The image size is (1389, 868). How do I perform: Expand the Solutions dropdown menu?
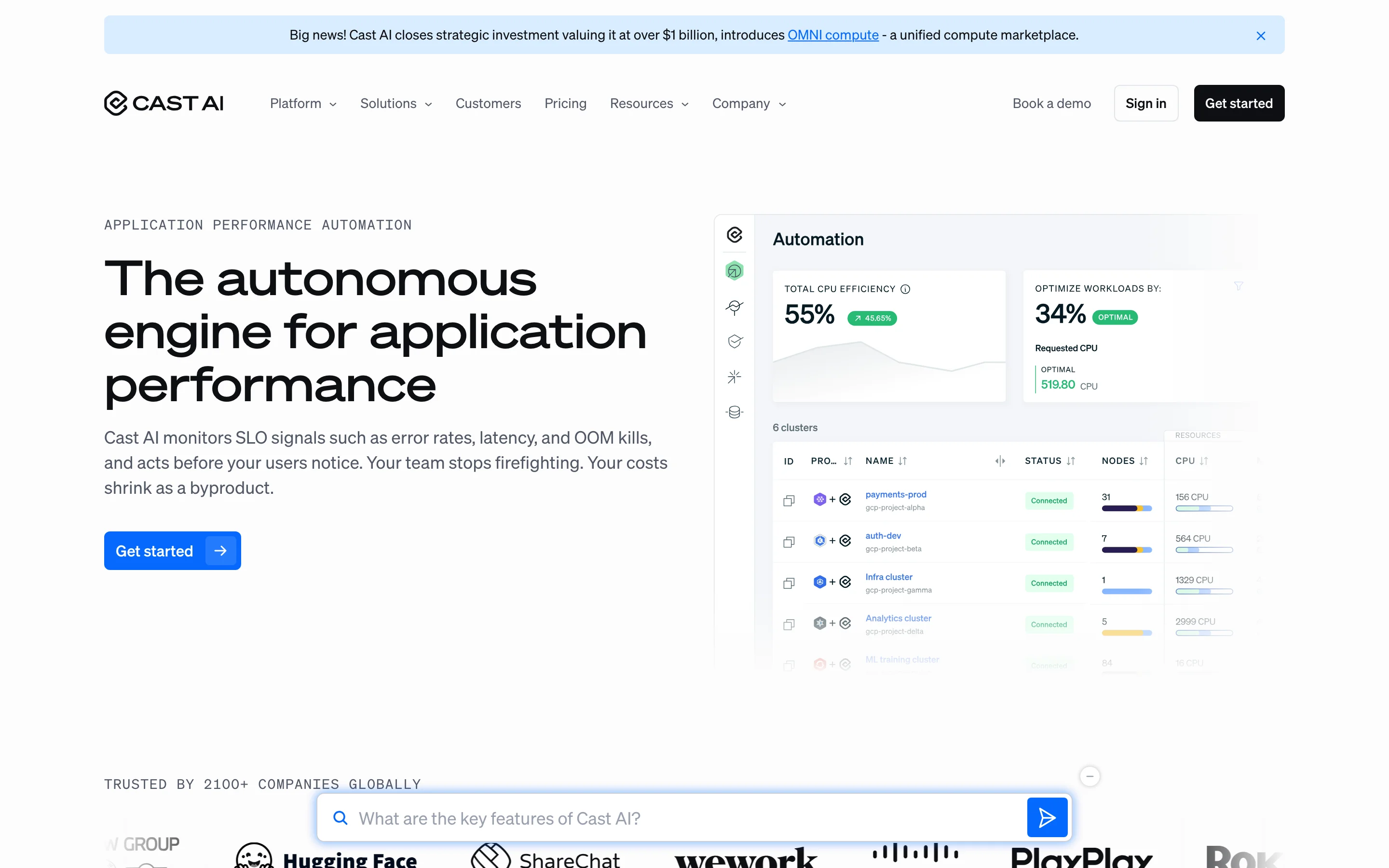pyautogui.click(x=395, y=103)
